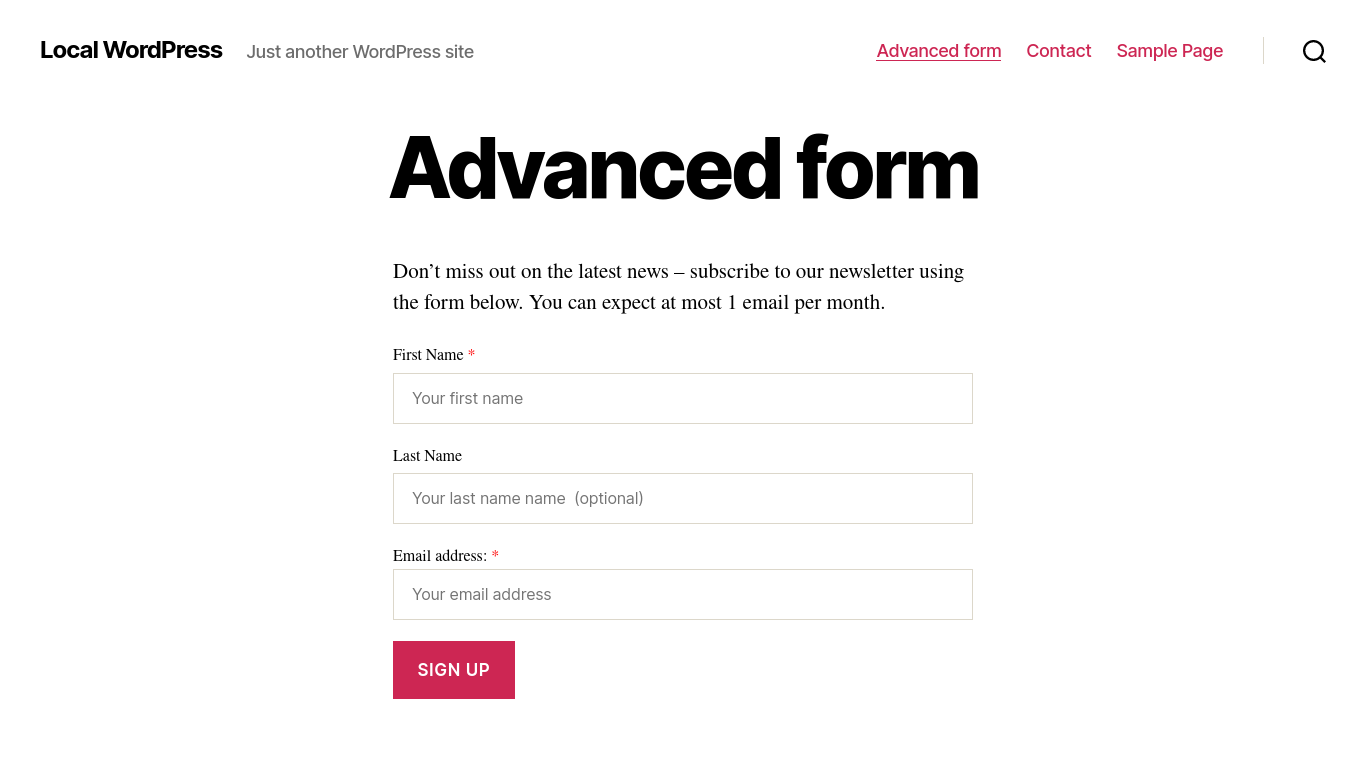
Task: Select the Your email address input
Action: pyautogui.click(x=682, y=594)
